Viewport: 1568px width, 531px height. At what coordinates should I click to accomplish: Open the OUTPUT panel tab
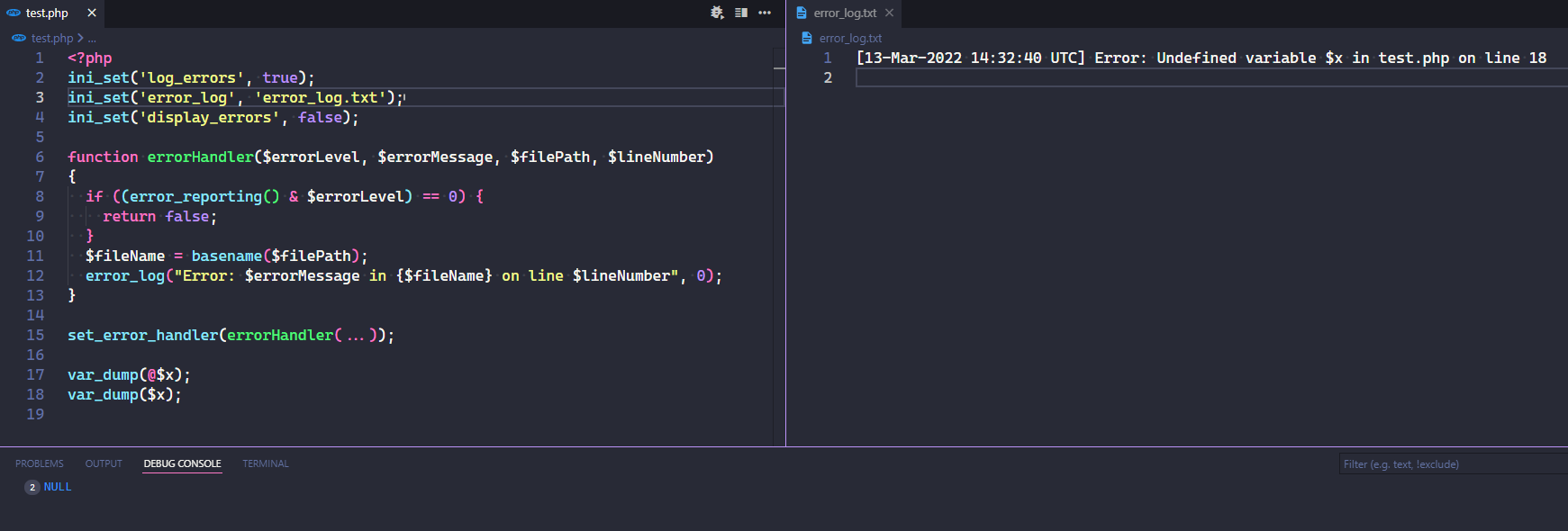point(104,463)
